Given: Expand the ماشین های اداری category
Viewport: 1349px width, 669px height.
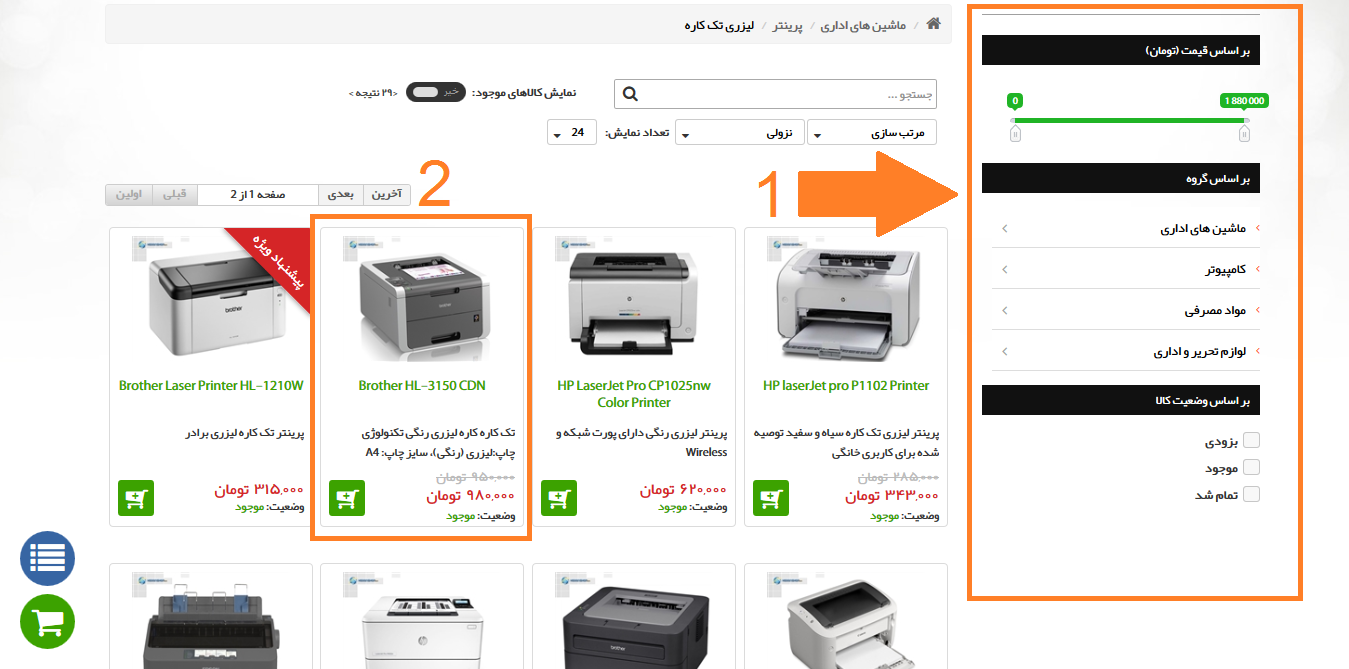Looking at the screenshot, I should tap(1126, 228).
